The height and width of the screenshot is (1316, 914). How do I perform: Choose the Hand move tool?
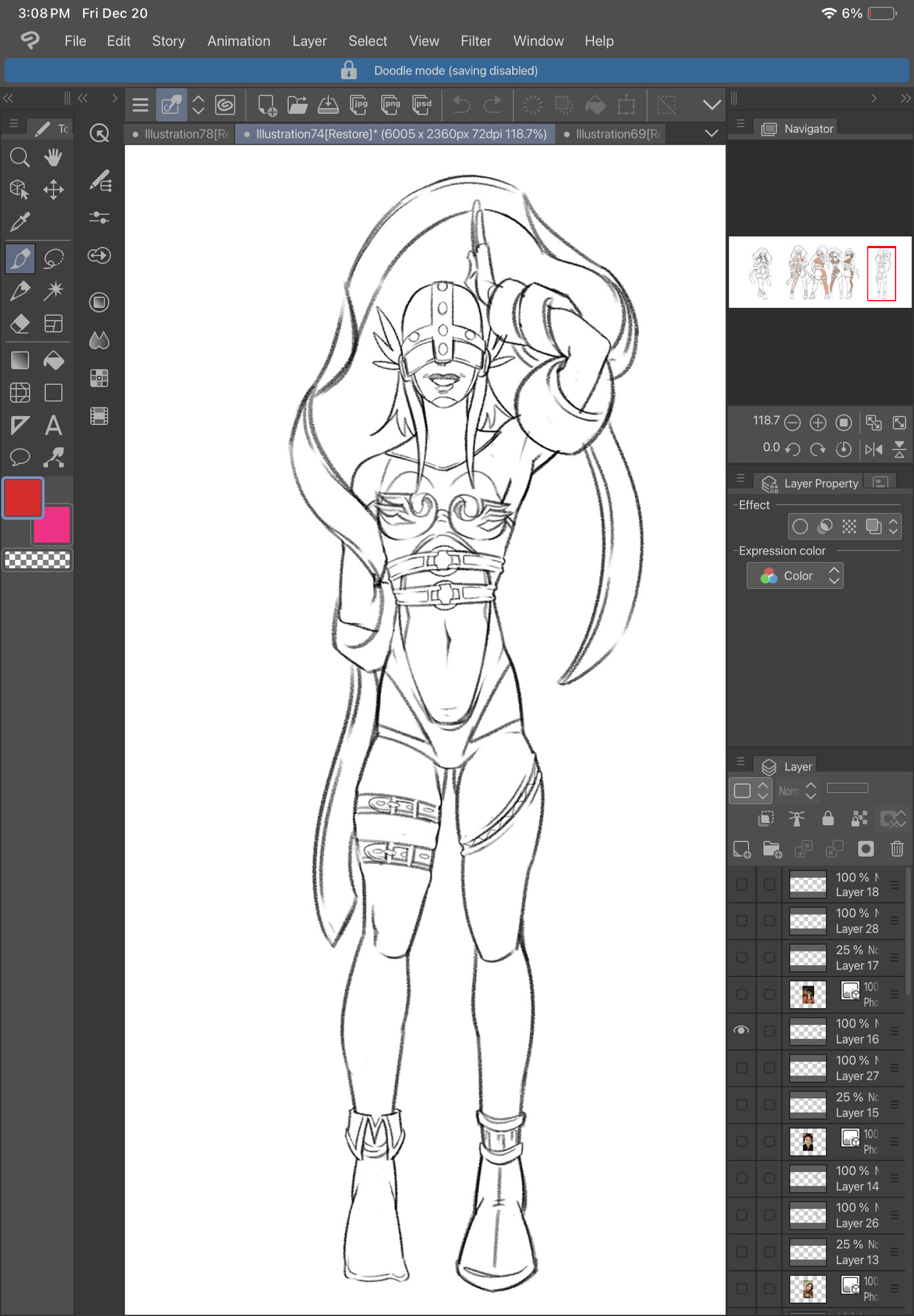click(53, 157)
